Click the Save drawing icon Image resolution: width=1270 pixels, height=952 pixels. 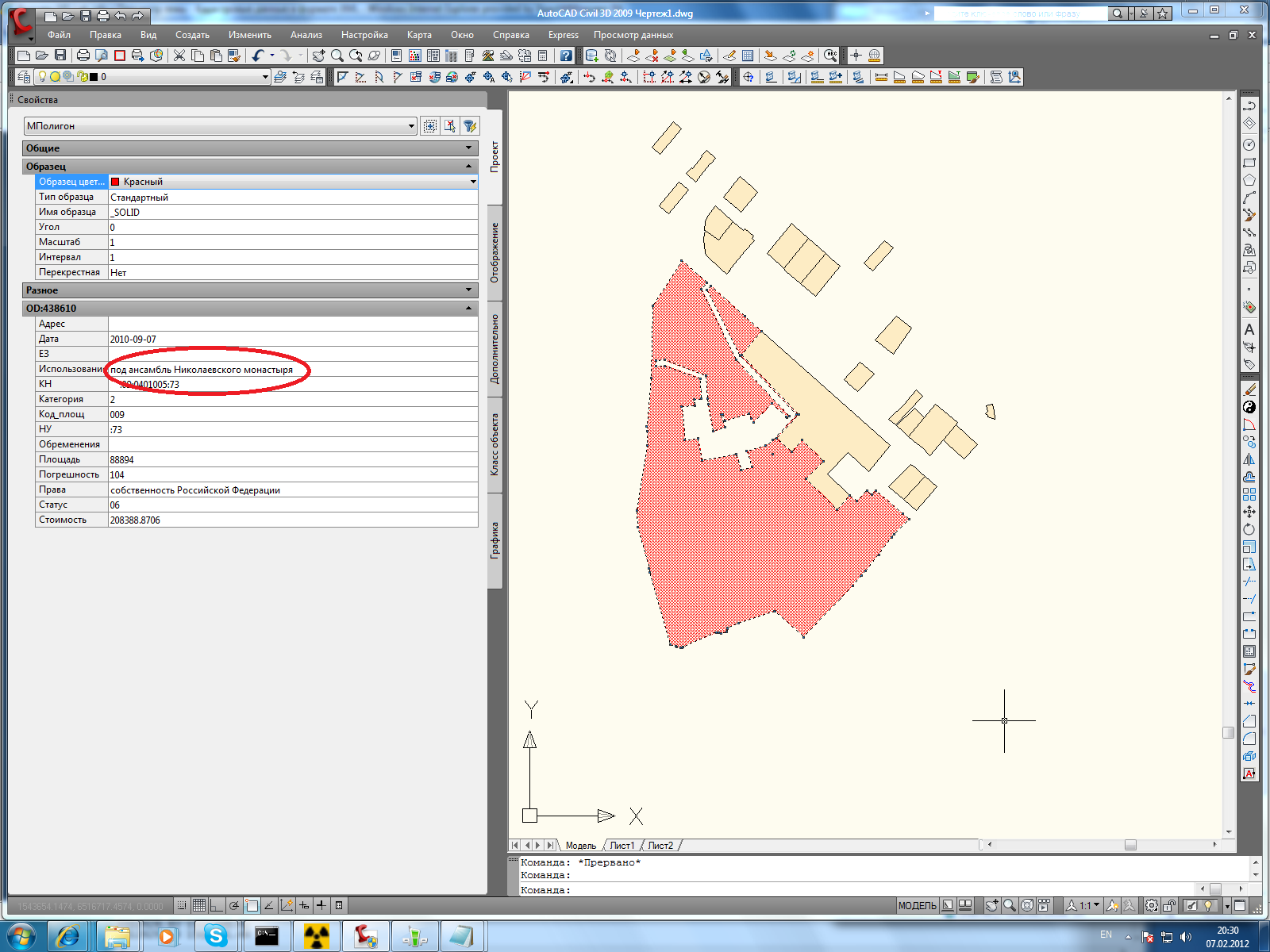[60, 56]
